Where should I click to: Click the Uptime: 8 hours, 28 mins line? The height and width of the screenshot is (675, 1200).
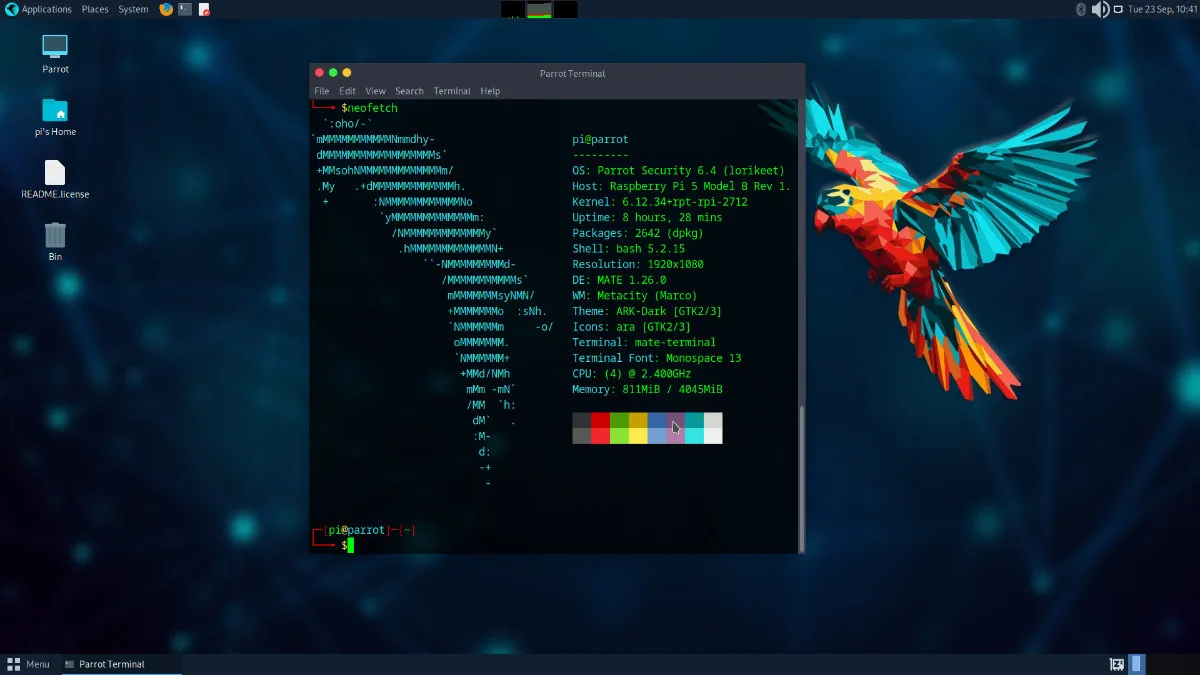click(647, 218)
